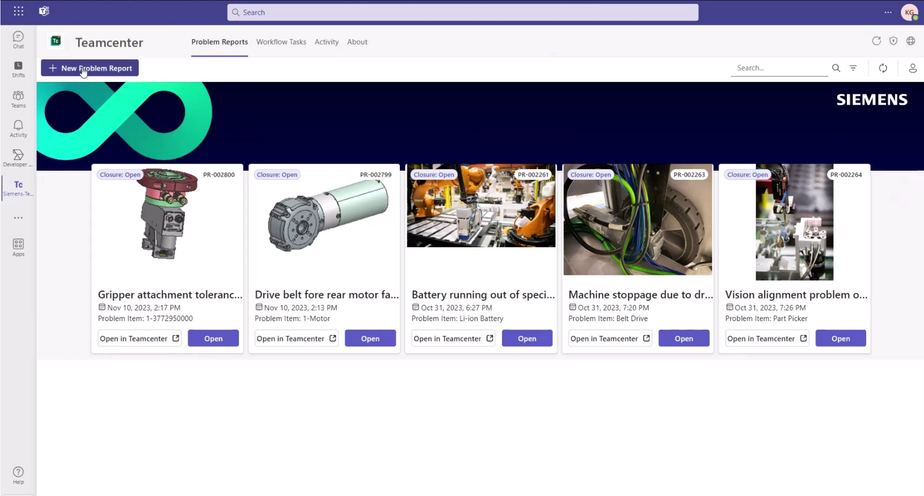Focus the problem reports Search field
The width and height of the screenshot is (924, 496).
point(779,68)
